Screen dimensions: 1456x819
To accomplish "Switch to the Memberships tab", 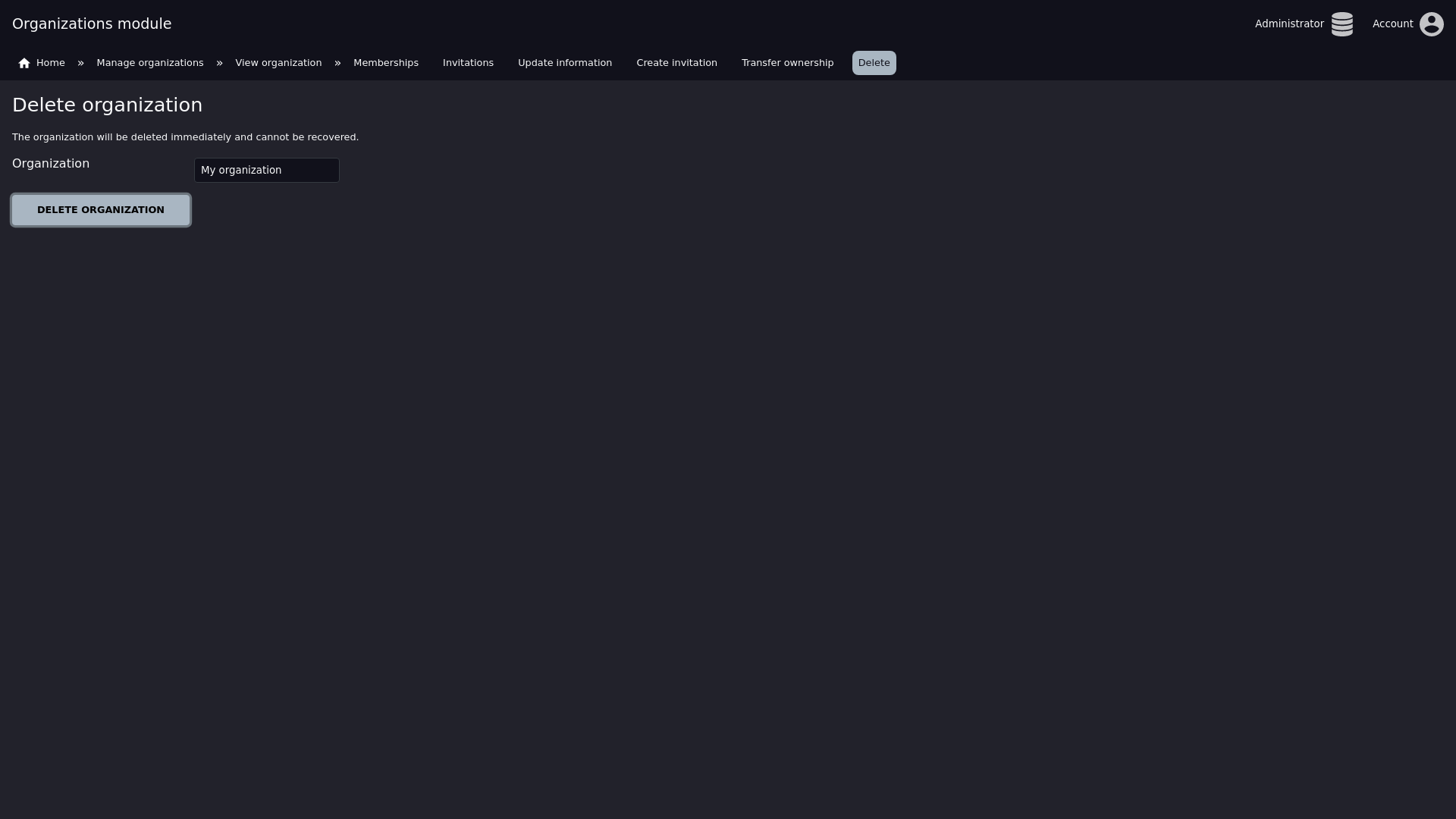I will (385, 63).
